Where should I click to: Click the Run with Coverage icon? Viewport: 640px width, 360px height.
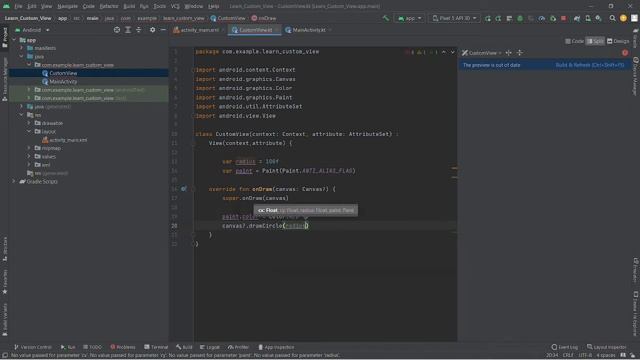coord(531,18)
